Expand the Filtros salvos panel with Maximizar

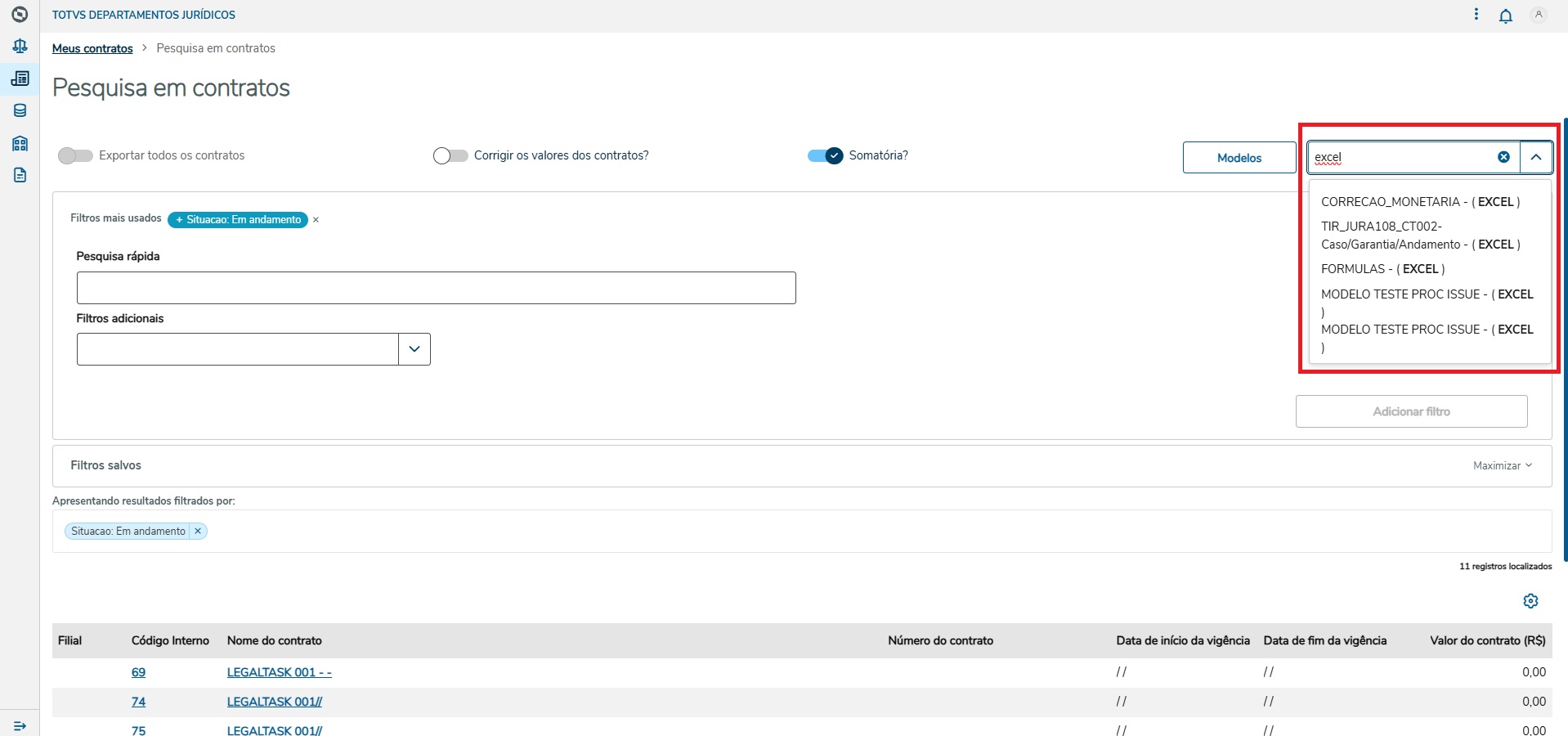pos(1503,465)
